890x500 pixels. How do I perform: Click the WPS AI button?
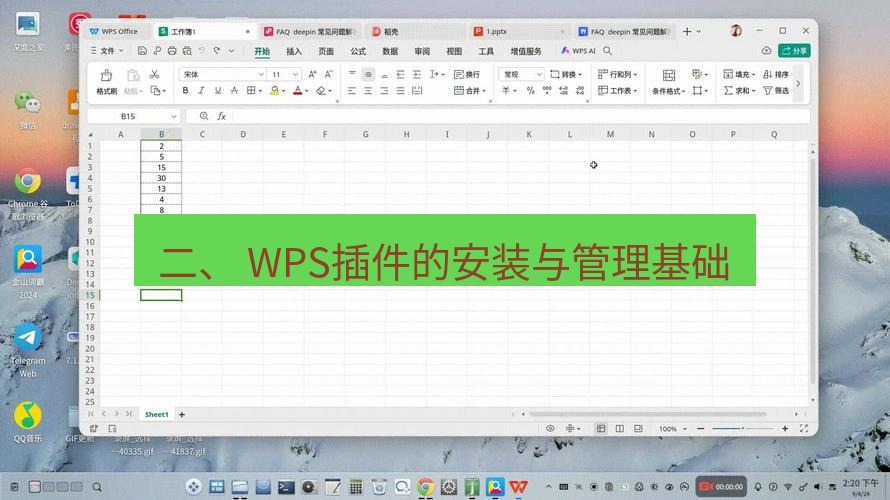click(578, 51)
